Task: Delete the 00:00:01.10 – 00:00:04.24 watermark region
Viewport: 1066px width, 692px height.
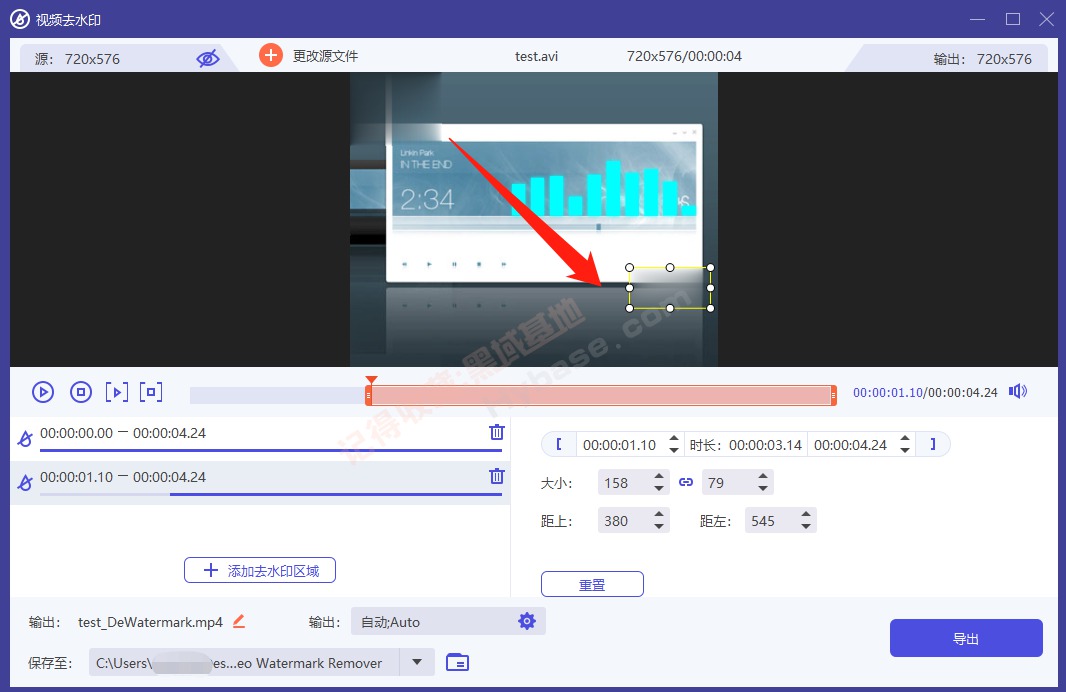Action: pyautogui.click(x=497, y=477)
